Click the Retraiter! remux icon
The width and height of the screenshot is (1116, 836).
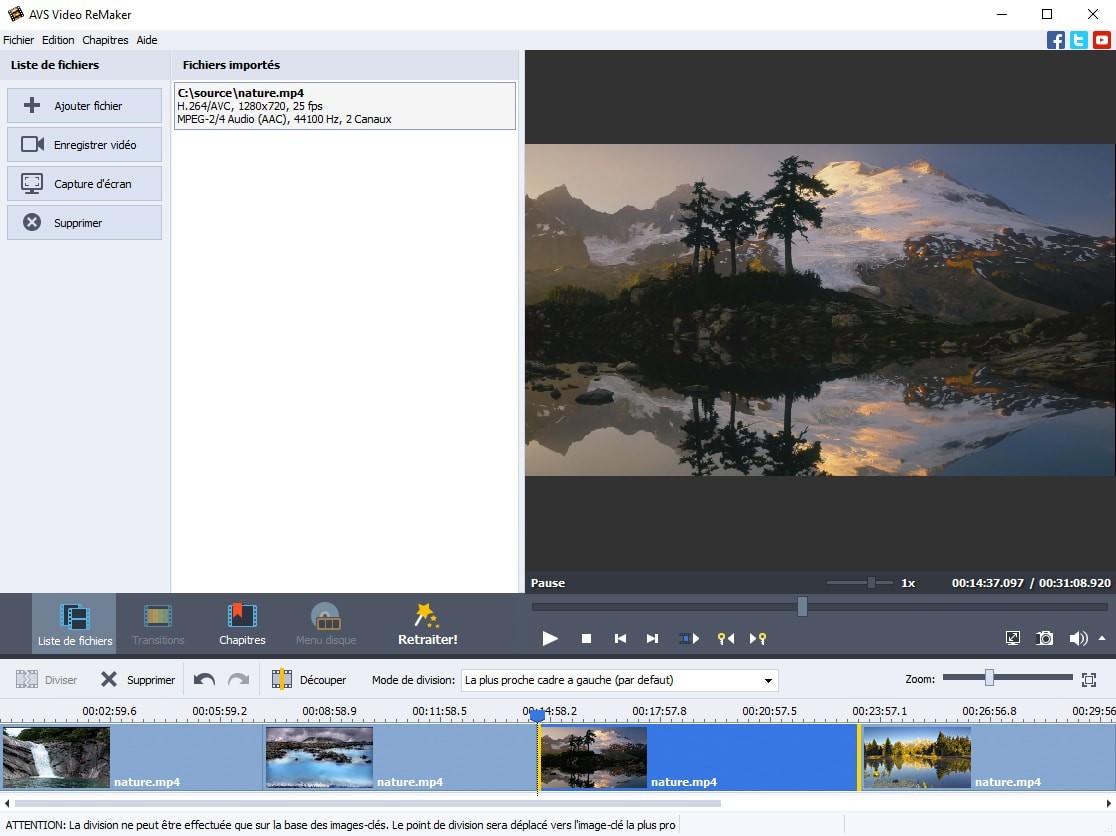pyautogui.click(x=427, y=622)
